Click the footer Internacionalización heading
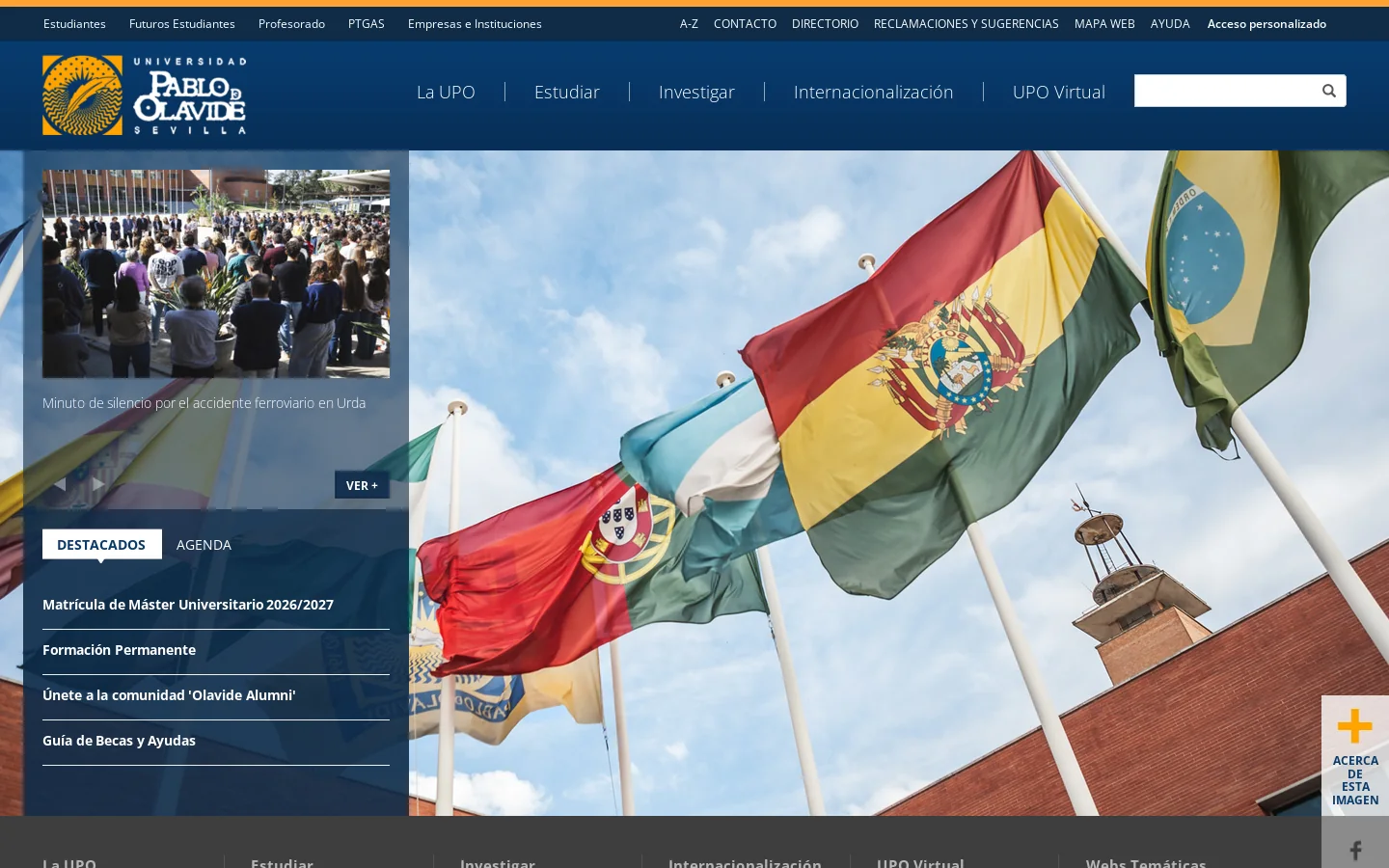1389x868 pixels. pyautogui.click(x=745, y=862)
